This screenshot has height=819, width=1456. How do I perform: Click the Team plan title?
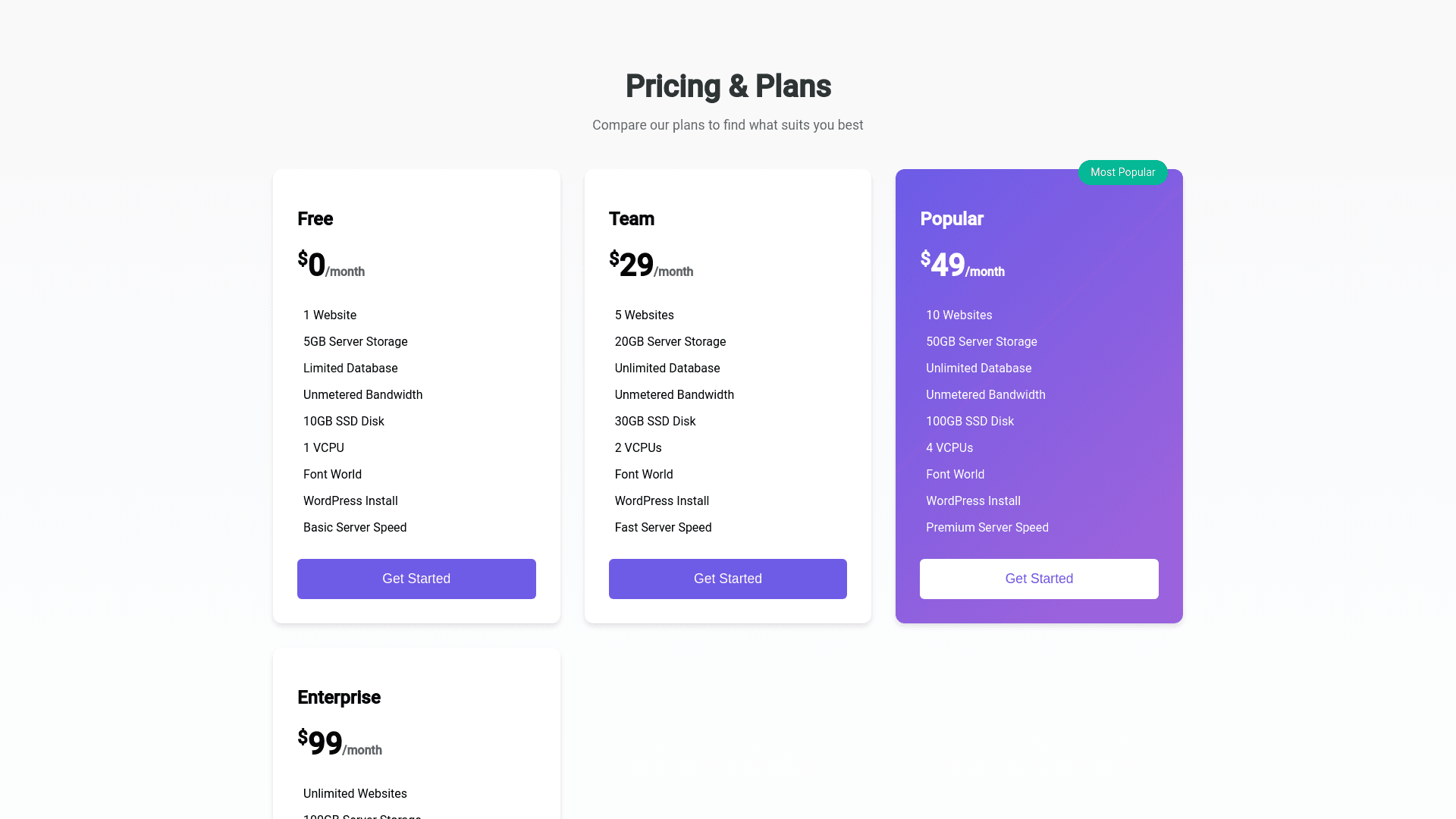(631, 218)
